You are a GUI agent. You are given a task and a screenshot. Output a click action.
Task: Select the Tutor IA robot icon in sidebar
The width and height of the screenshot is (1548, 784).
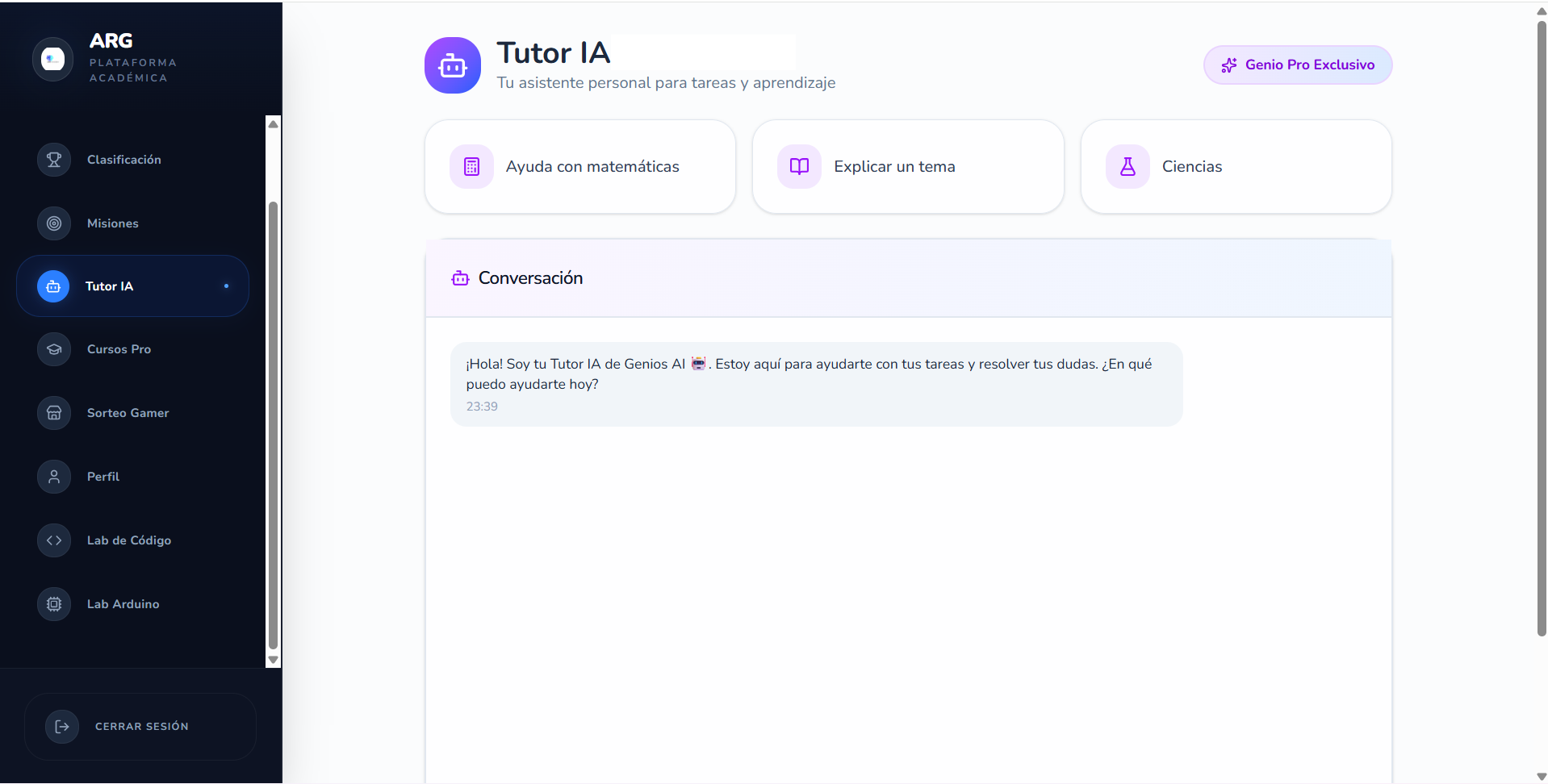[x=53, y=286]
